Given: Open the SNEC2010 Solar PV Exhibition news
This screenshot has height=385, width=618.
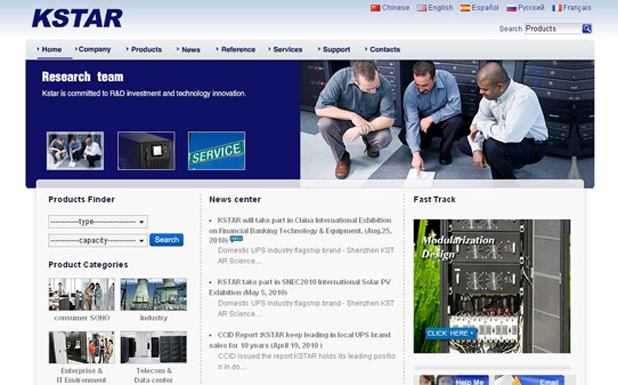Looking at the screenshot, I should (300, 287).
